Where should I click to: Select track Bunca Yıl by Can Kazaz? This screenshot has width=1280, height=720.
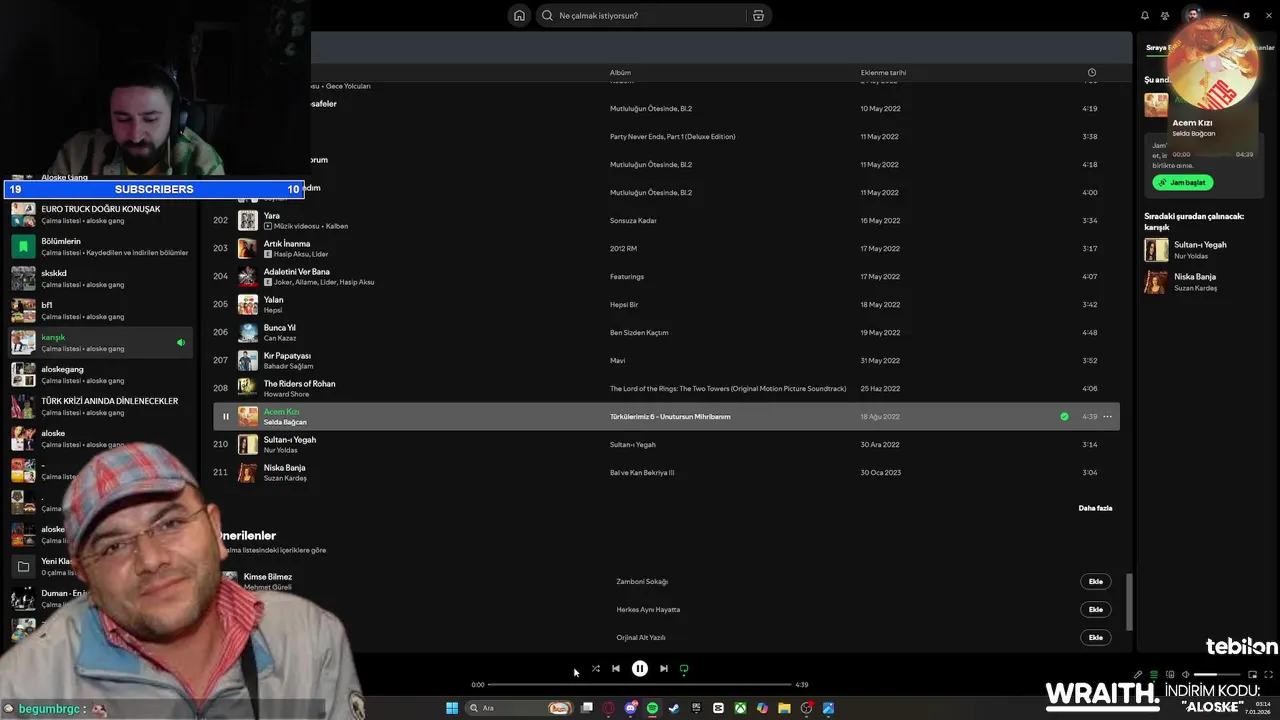[x=666, y=332]
